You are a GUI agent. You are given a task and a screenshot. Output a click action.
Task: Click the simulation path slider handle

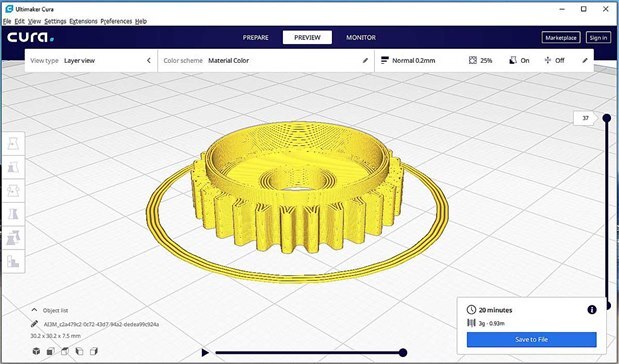pos(403,352)
